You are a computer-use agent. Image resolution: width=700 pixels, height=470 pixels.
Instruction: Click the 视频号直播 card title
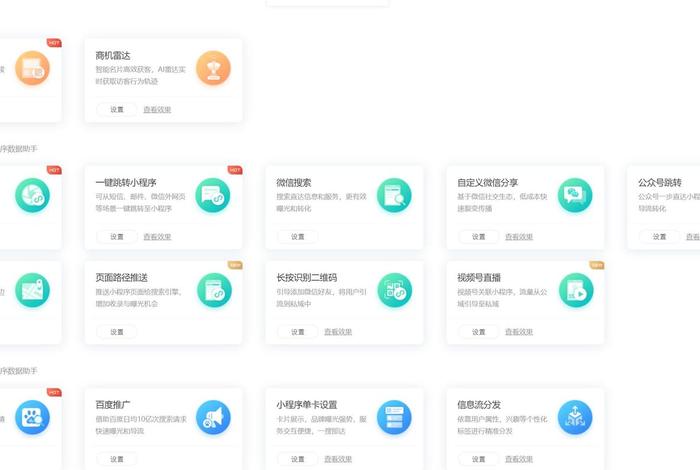click(x=479, y=278)
